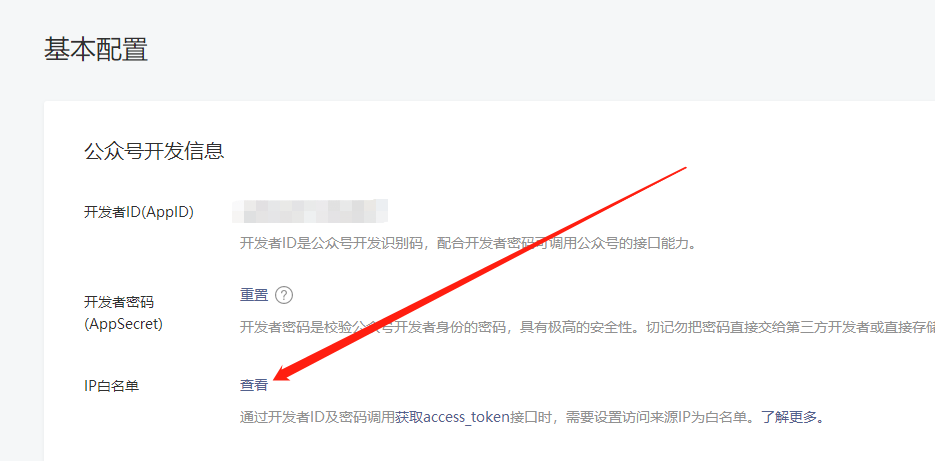Click the IP白名单 field label

point(112,386)
